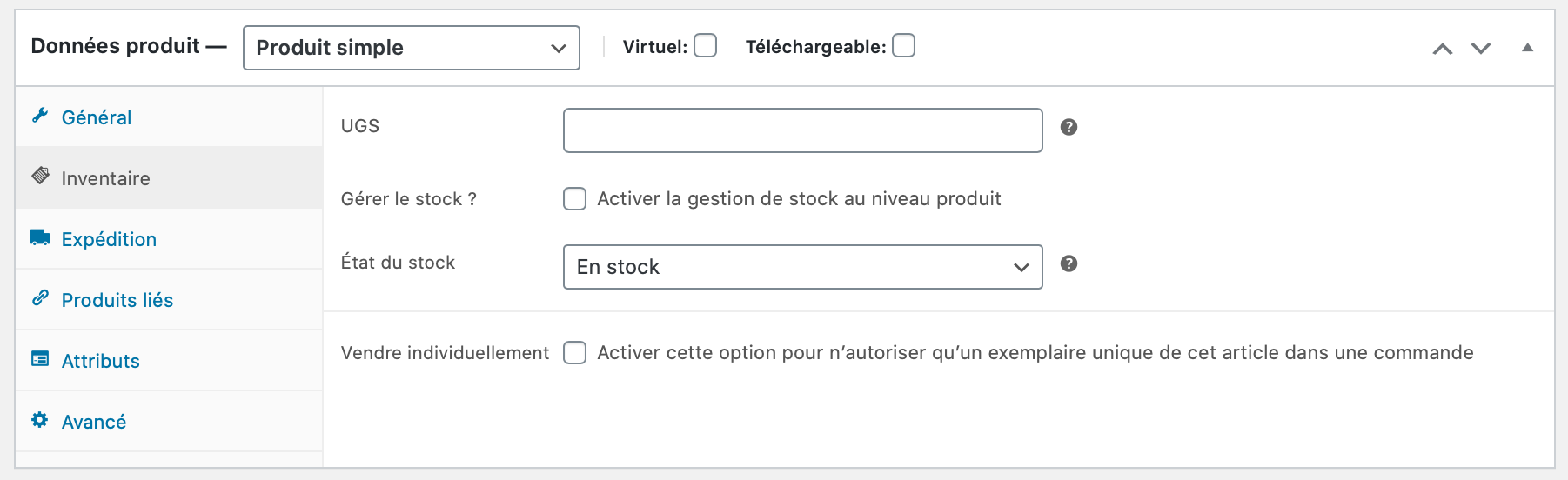Click the wrench icon beside Général
The height and width of the screenshot is (480, 1568).
coord(40,116)
